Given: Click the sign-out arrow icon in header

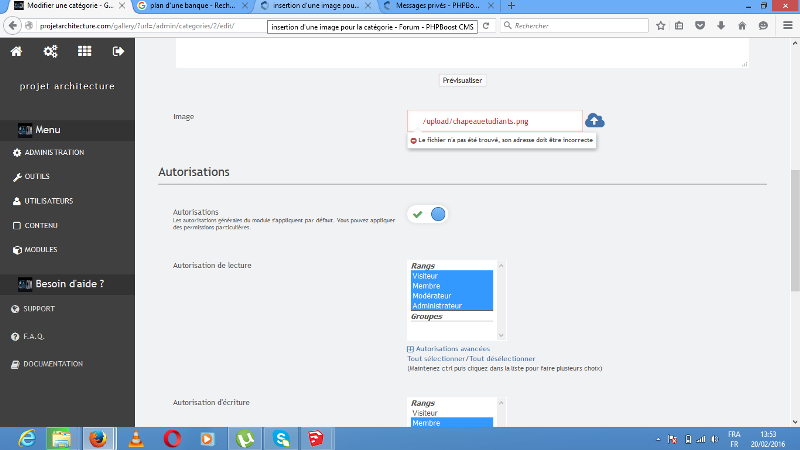Looking at the screenshot, I should pyautogui.click(x=118, y=51).
